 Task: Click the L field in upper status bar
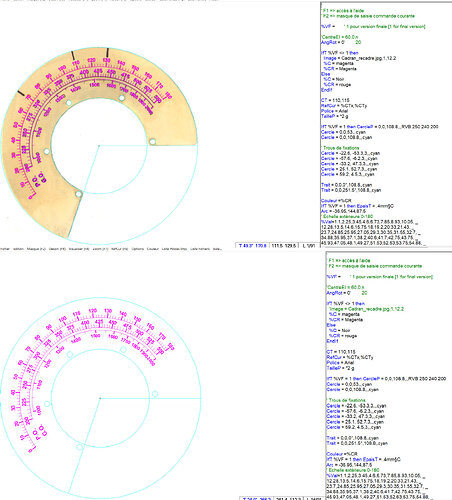coord(309,246)
